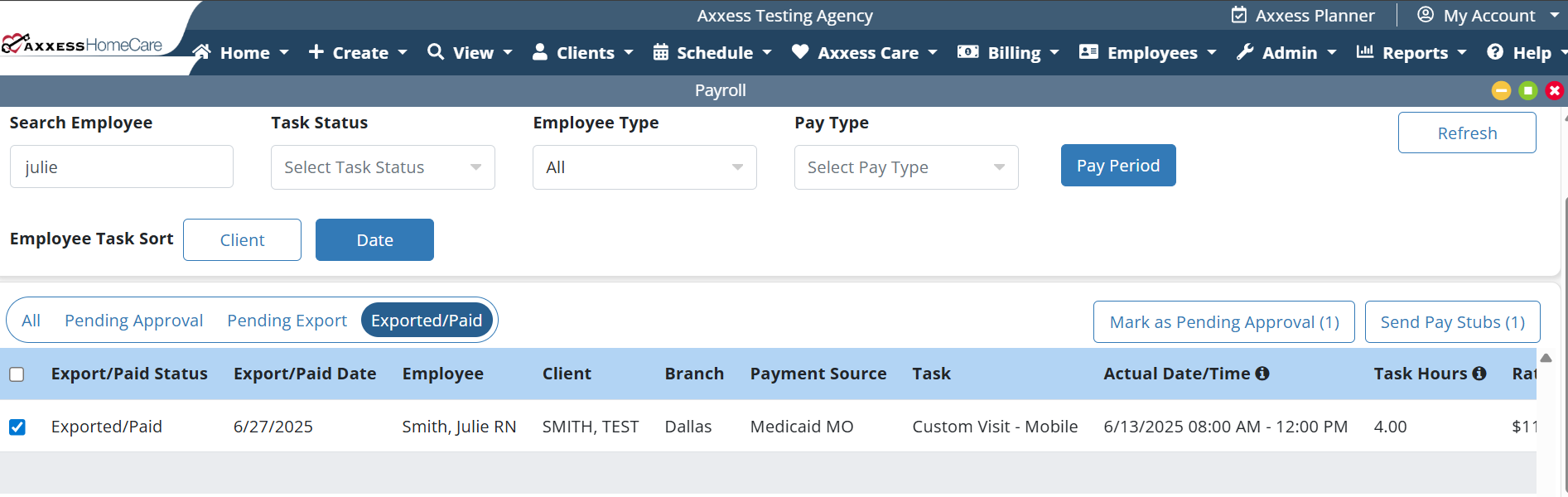Open the Select Pay Type dropdown
1568x497 pixels.
pyautogui.click(x=906, y=167)
